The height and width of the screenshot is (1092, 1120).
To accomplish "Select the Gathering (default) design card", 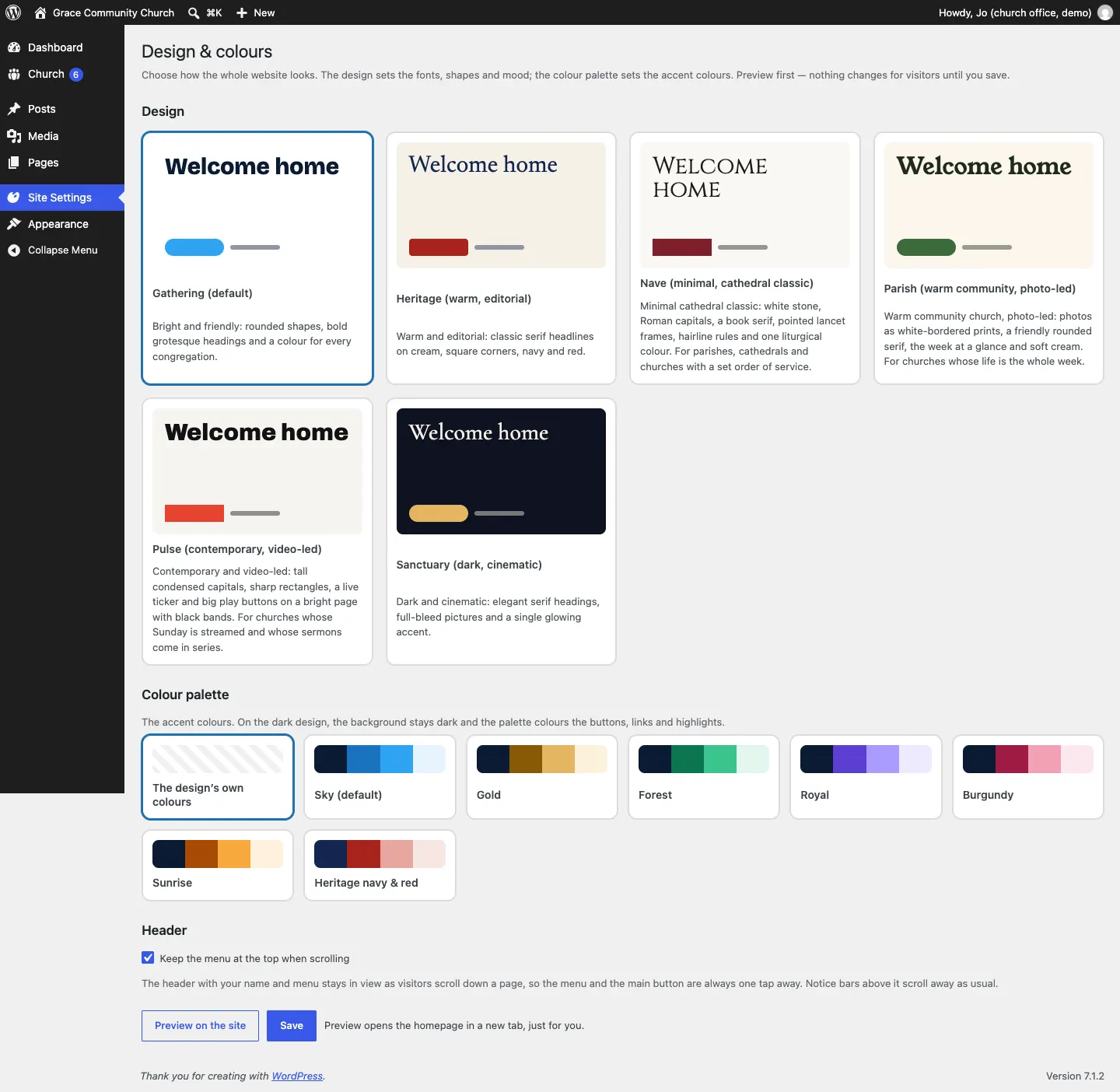I will (x=257, y=258).
